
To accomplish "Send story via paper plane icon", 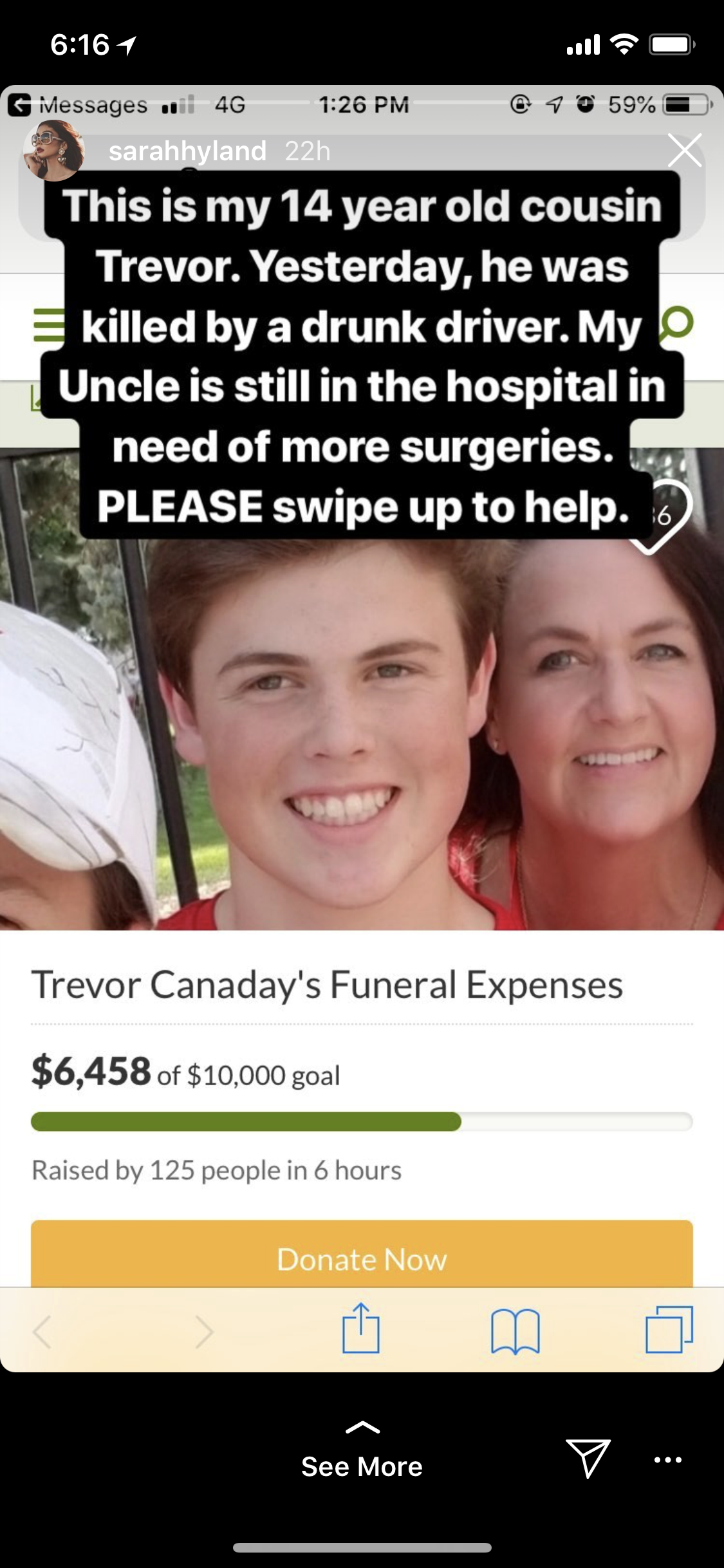I will [588, 1458].
